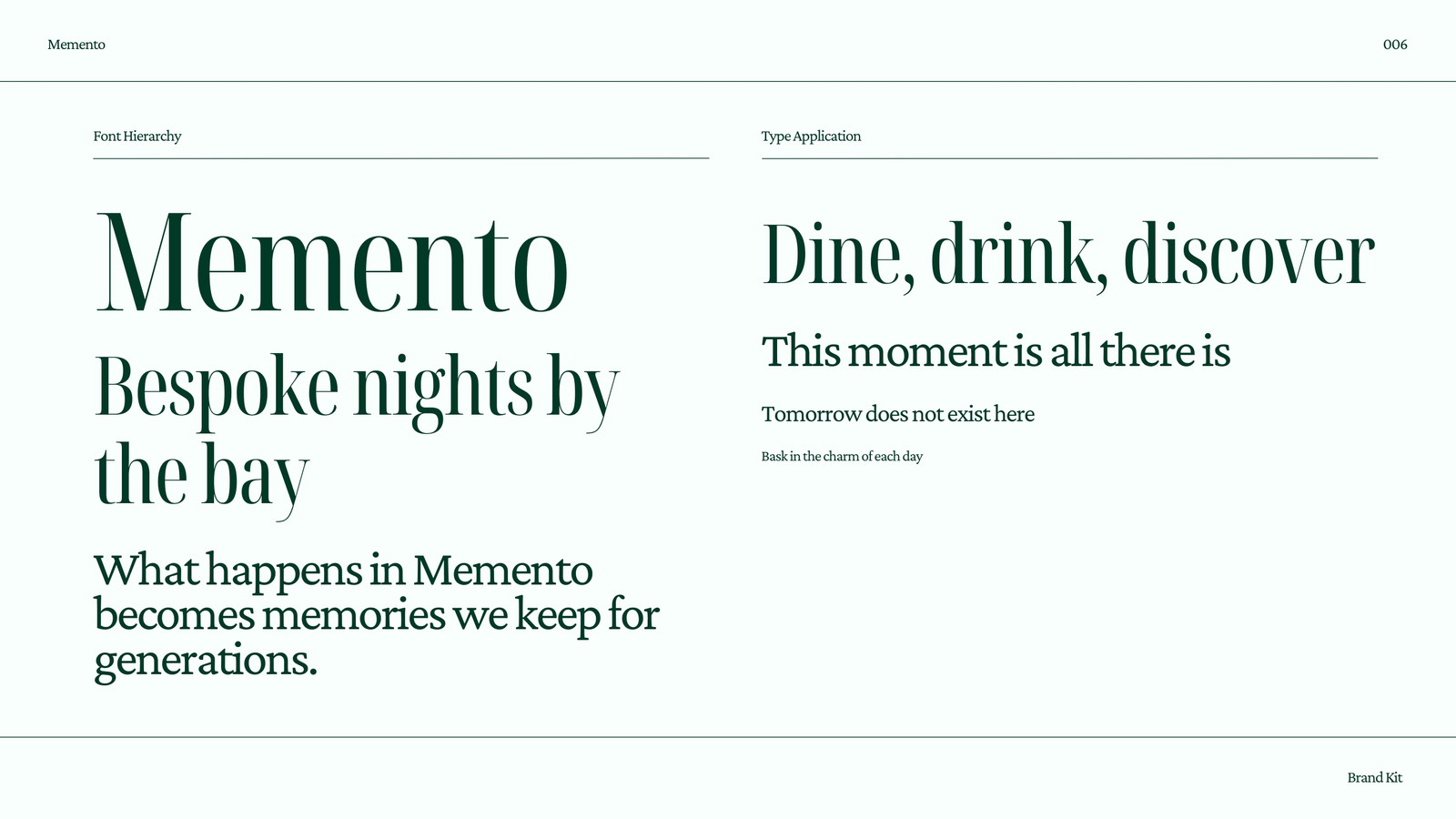Screen dimensions: 1456x819
Task: Click the 'generations.' text line
Action: tap(206, 661)
